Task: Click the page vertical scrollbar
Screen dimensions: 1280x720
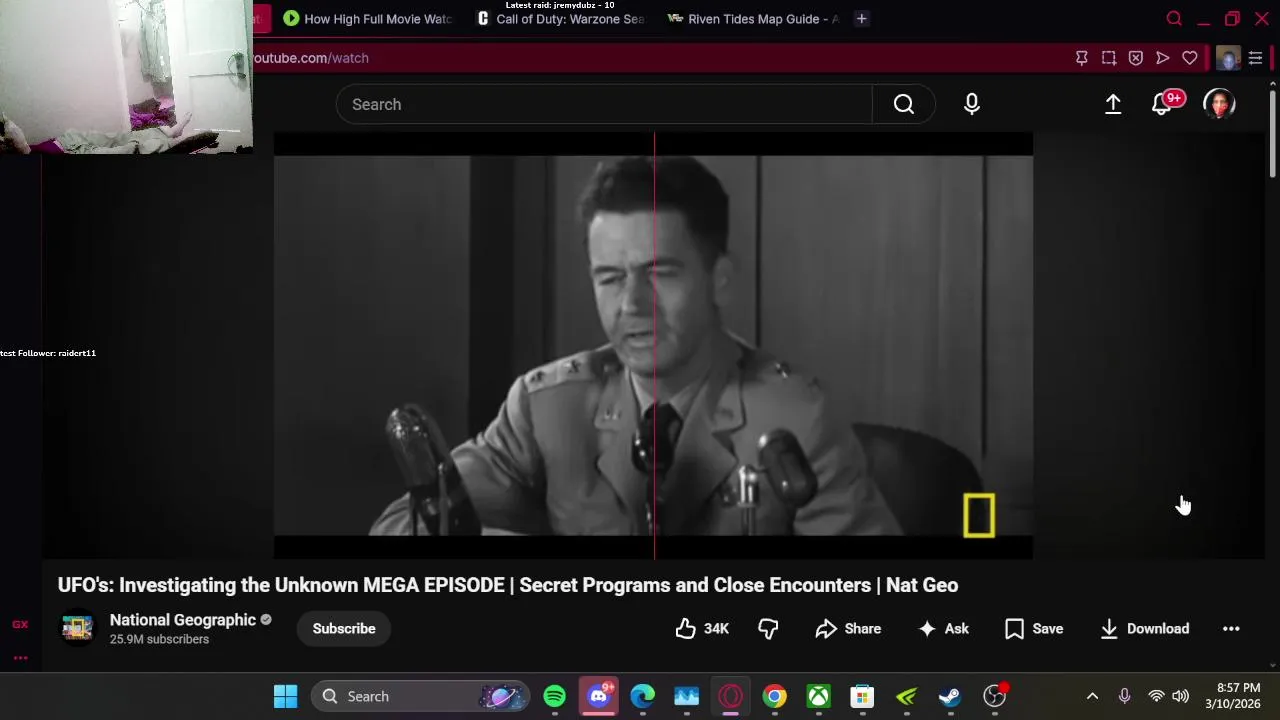Action: [1272, 135]
